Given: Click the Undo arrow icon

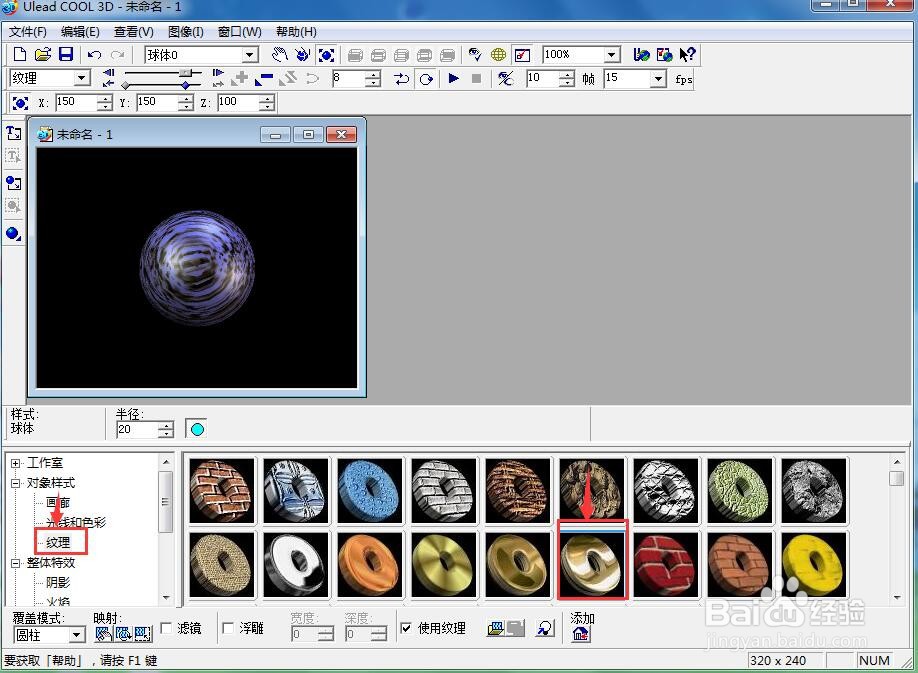Looking at the screenshot, I should click(x=94, y=55).
